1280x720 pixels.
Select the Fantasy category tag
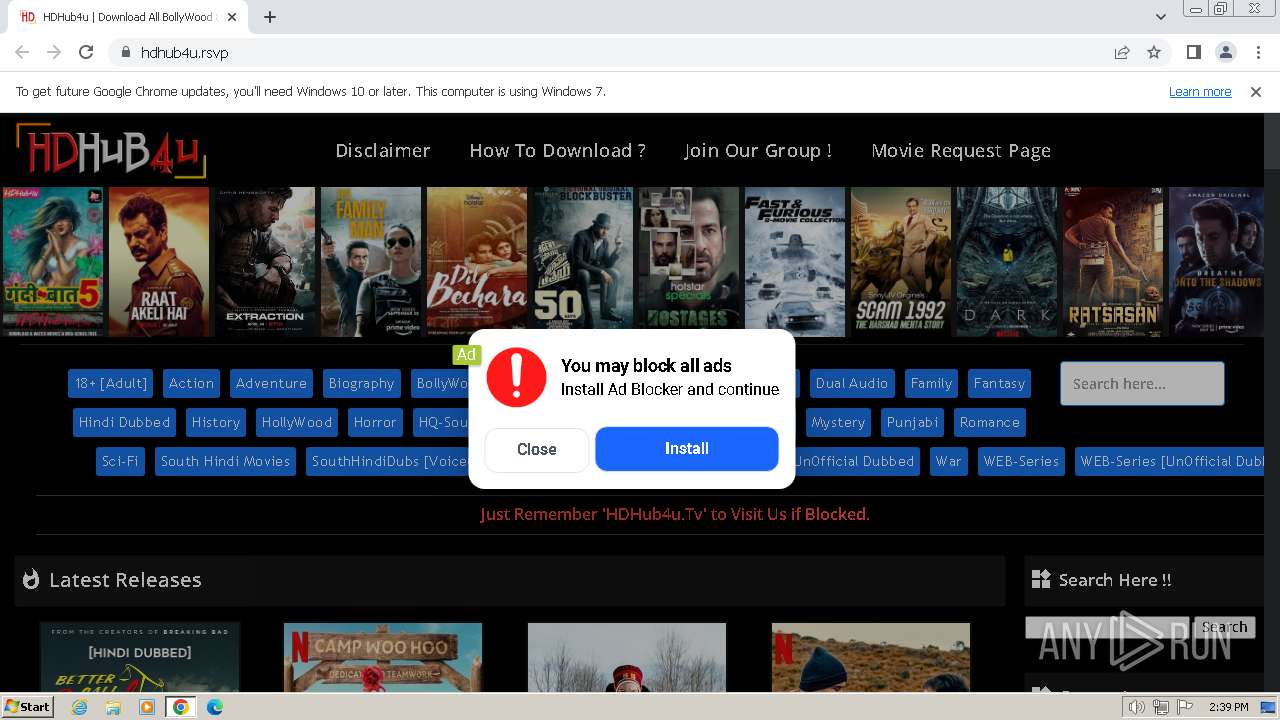tap(999, 383)
